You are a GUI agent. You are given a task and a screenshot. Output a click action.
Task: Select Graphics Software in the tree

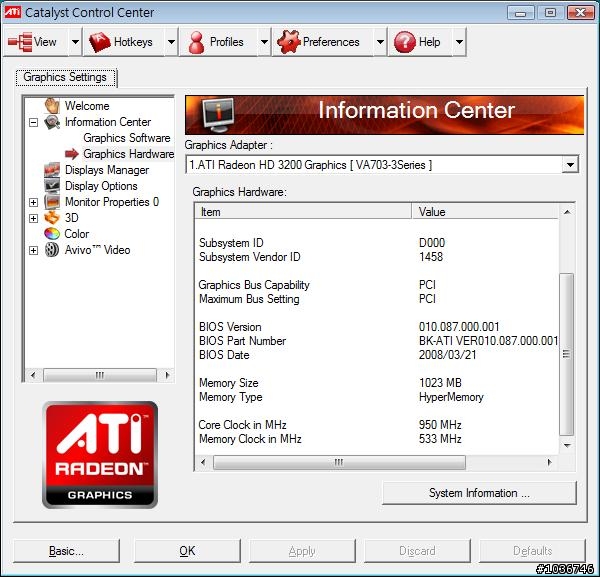pos(127,138)
